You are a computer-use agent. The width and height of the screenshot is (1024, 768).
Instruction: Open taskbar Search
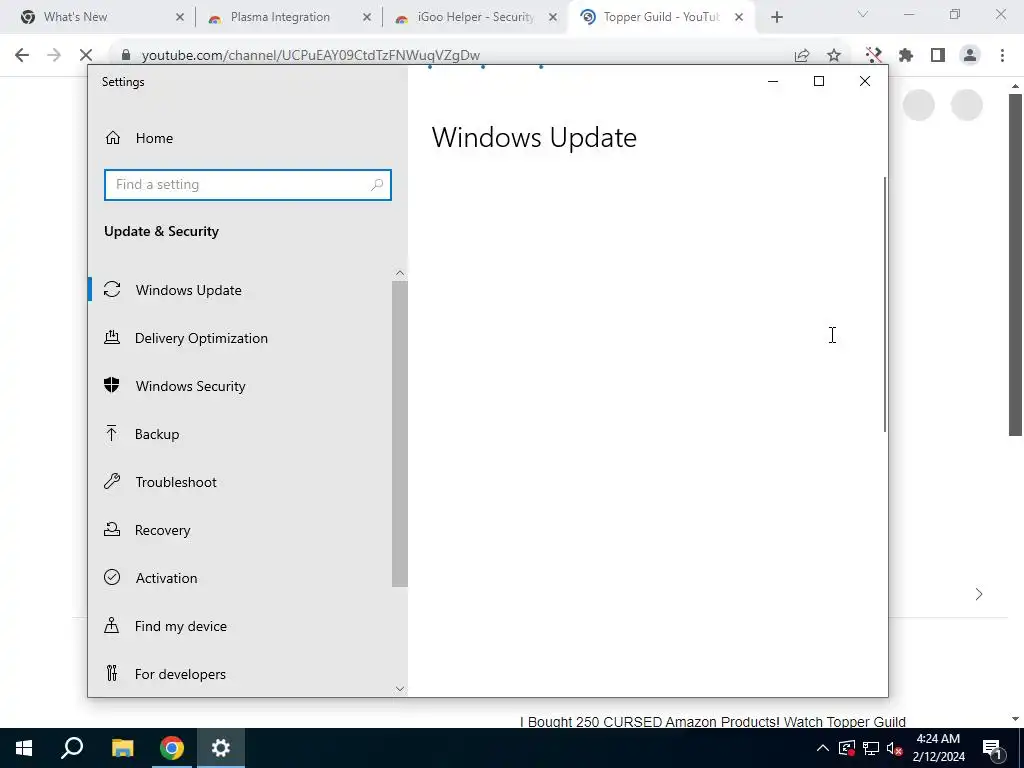tap(72, 748)
